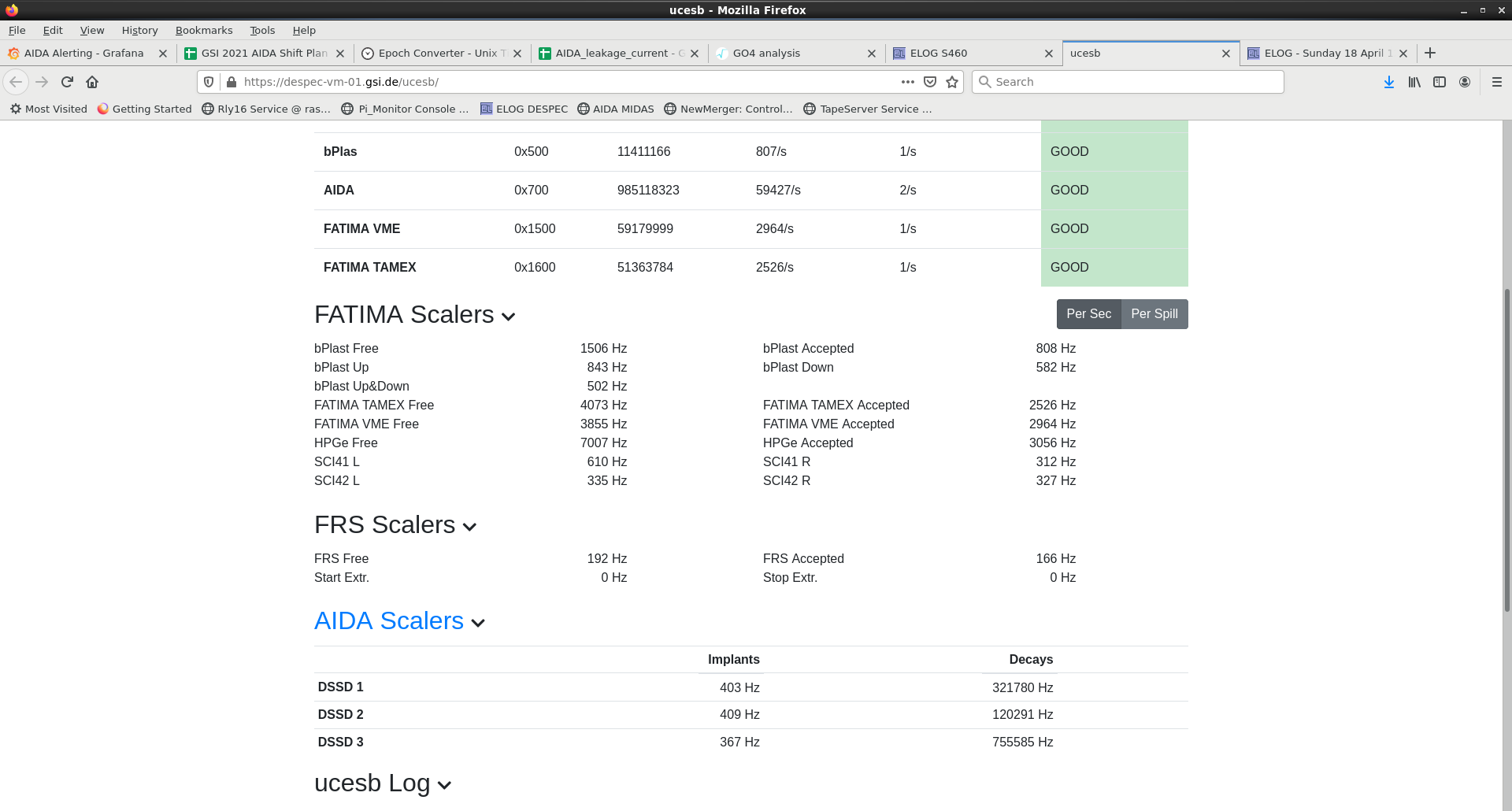Open the View menu
1512x811 pixels.
92,30
